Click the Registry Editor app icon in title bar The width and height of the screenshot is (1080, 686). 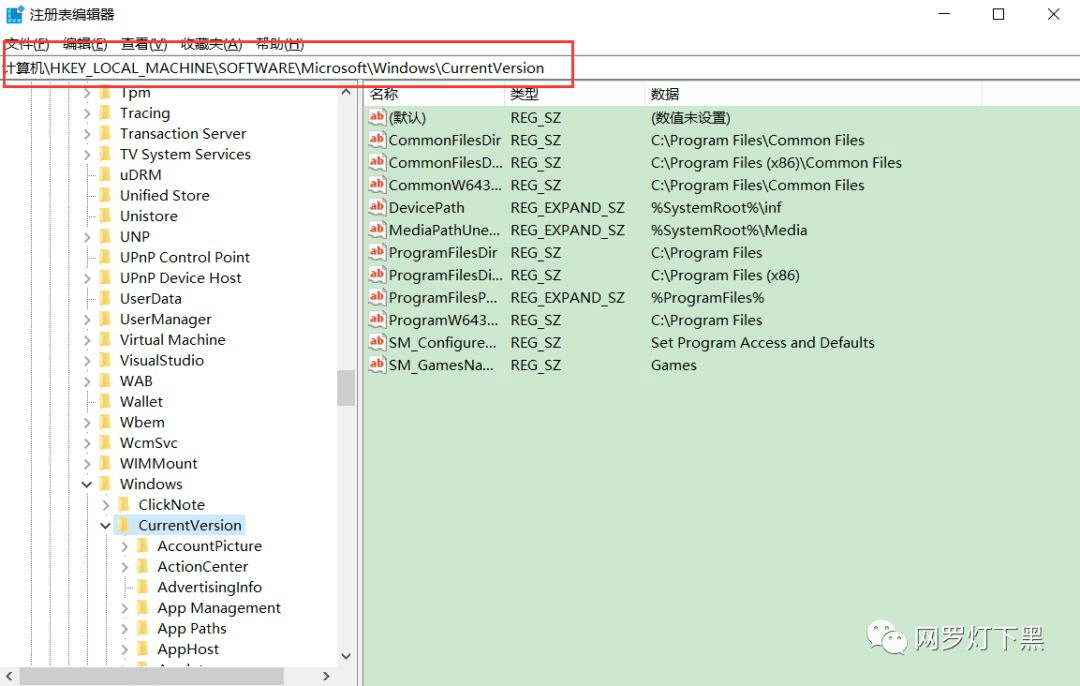click(14, 14)
